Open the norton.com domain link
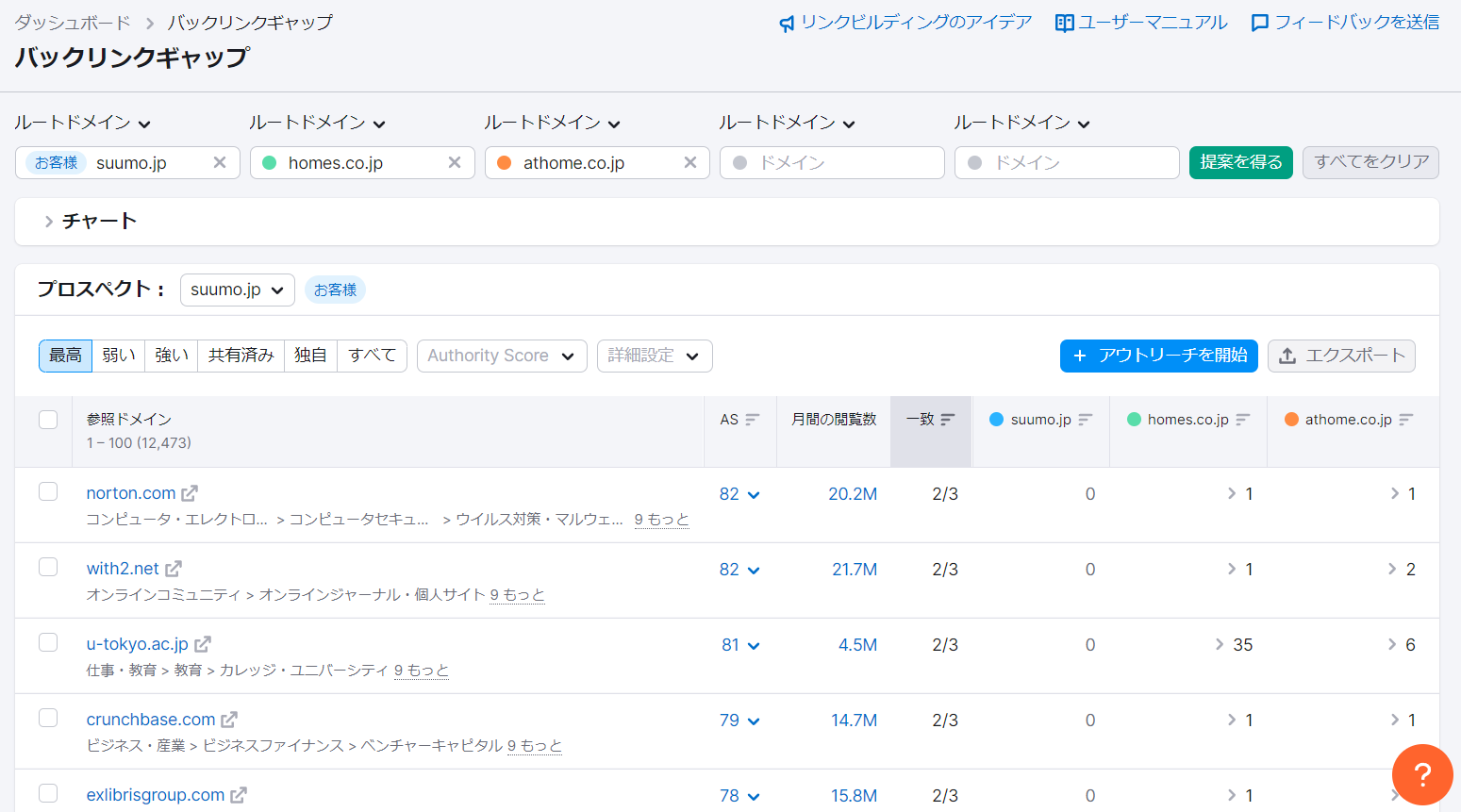The width and height of the screenshot is (1461, 812). 131,493
